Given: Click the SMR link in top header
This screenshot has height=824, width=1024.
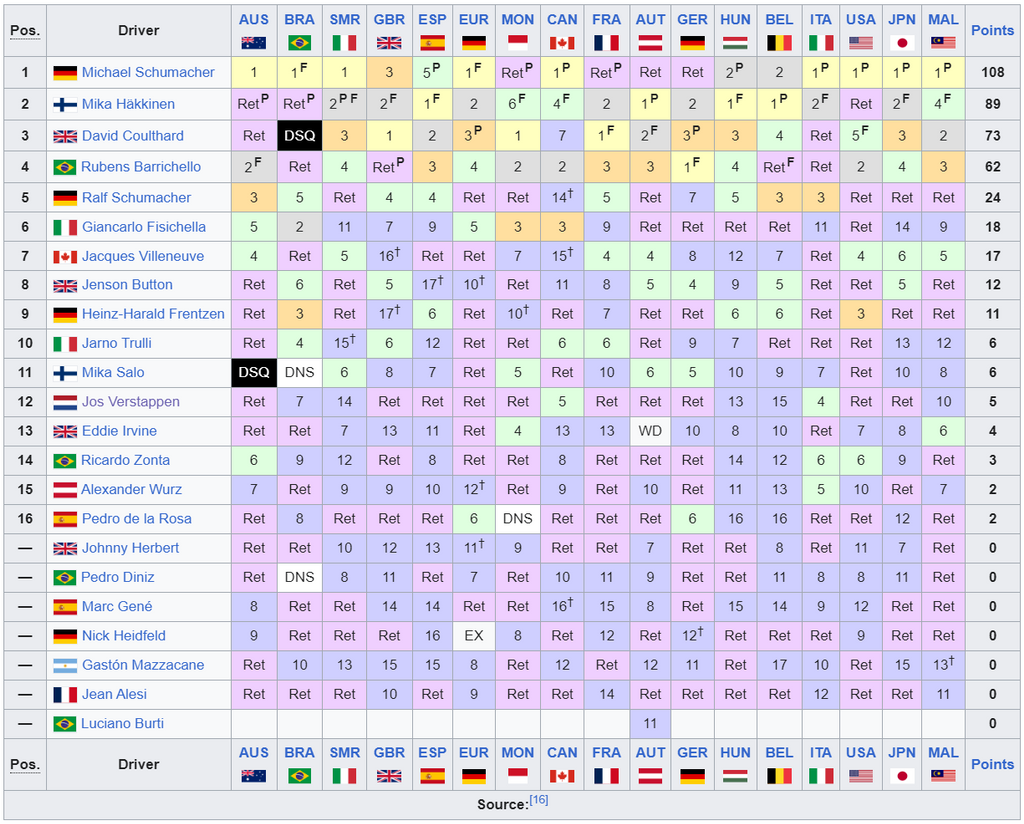Looking at the screenshot, I should point(344,20).
